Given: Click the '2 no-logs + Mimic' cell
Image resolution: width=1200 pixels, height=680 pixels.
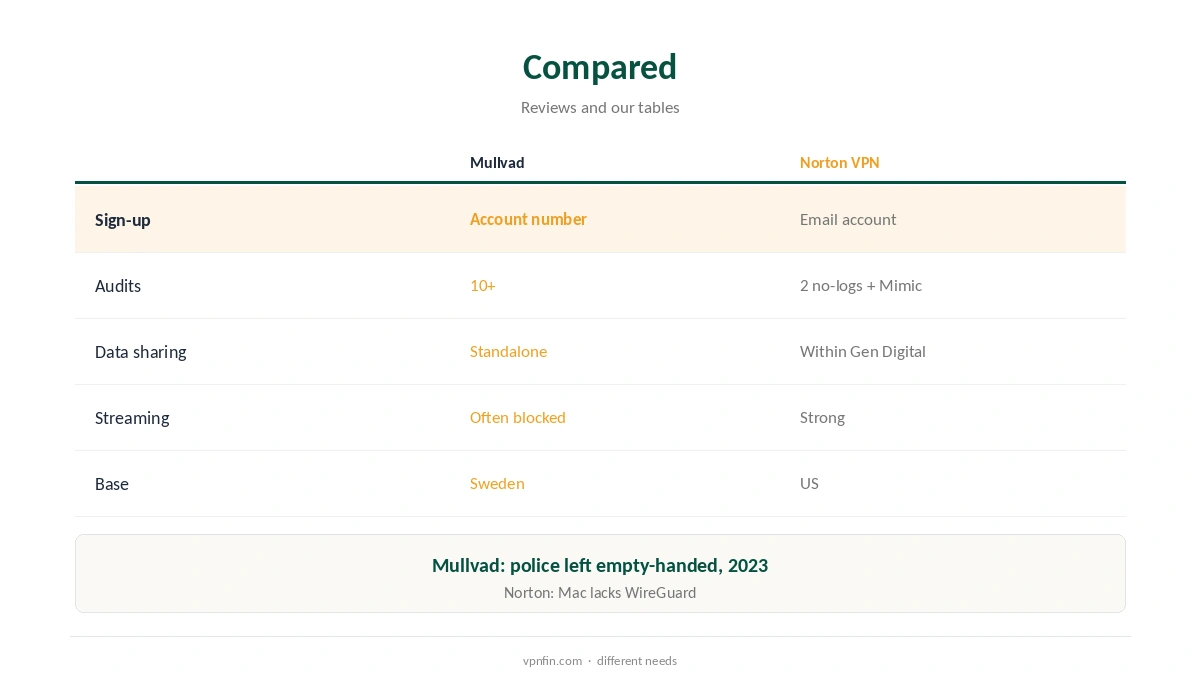Looking at the screenshot, I should [861, 285].
